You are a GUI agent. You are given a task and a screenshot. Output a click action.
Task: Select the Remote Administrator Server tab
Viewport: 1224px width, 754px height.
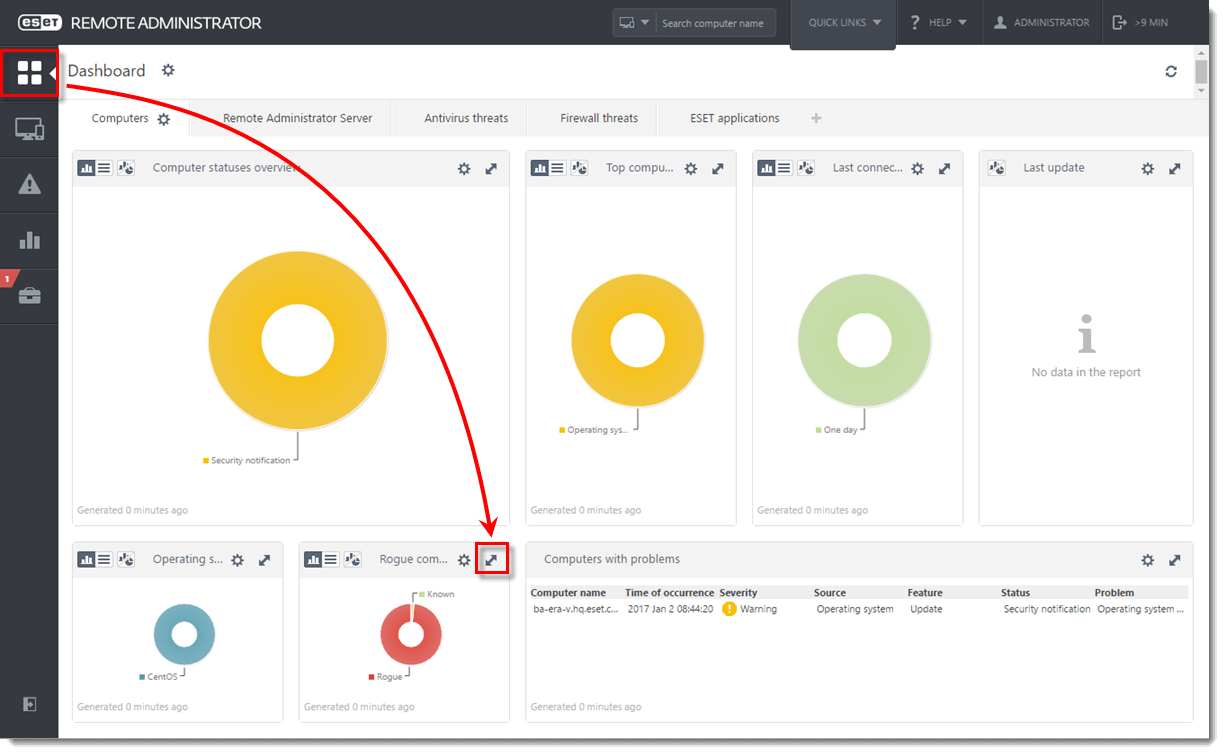coord(297,118)
